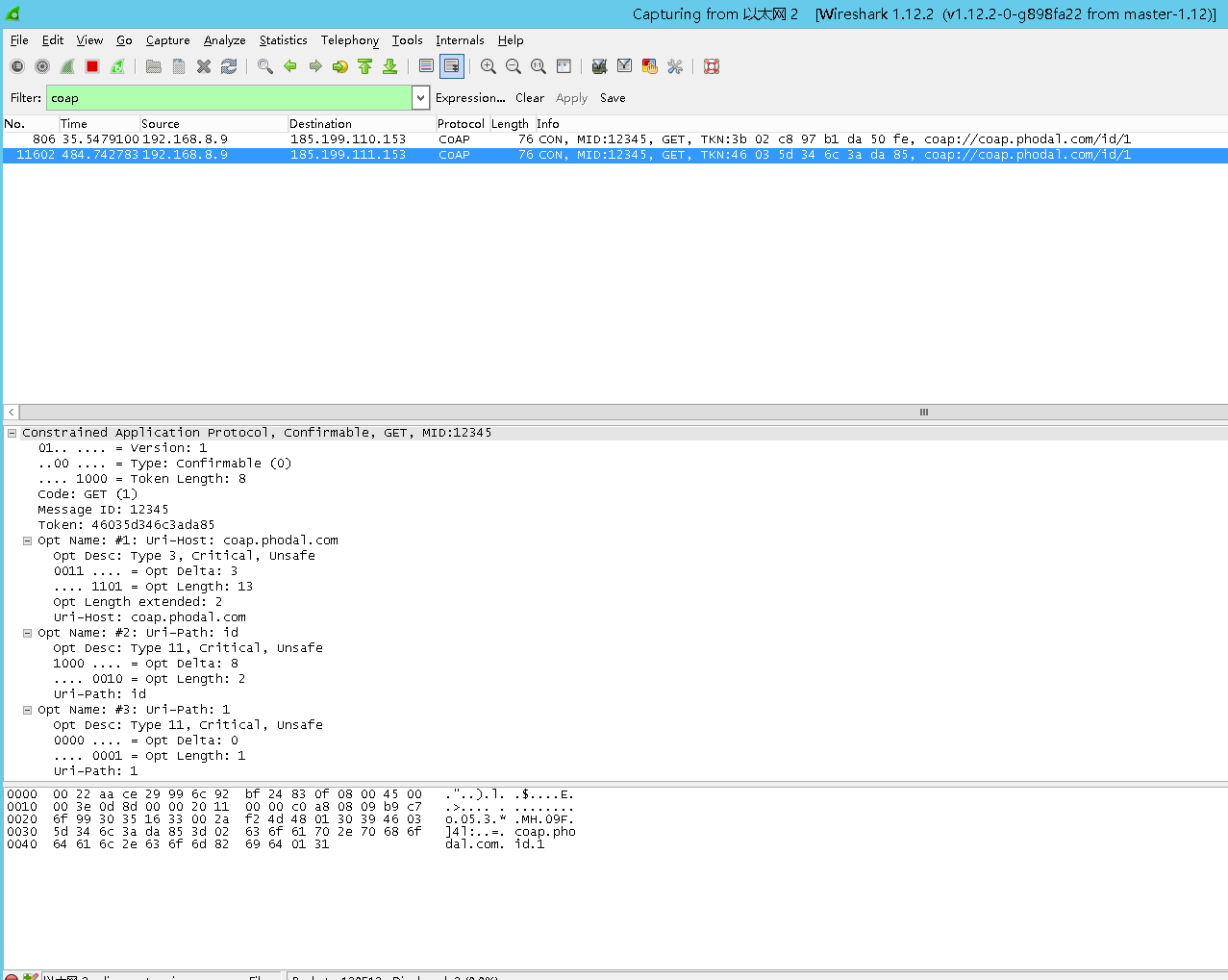Reload this capture file icon
Image resolution: width=1228 pixels, height=980 pixels.
point(229,66)
